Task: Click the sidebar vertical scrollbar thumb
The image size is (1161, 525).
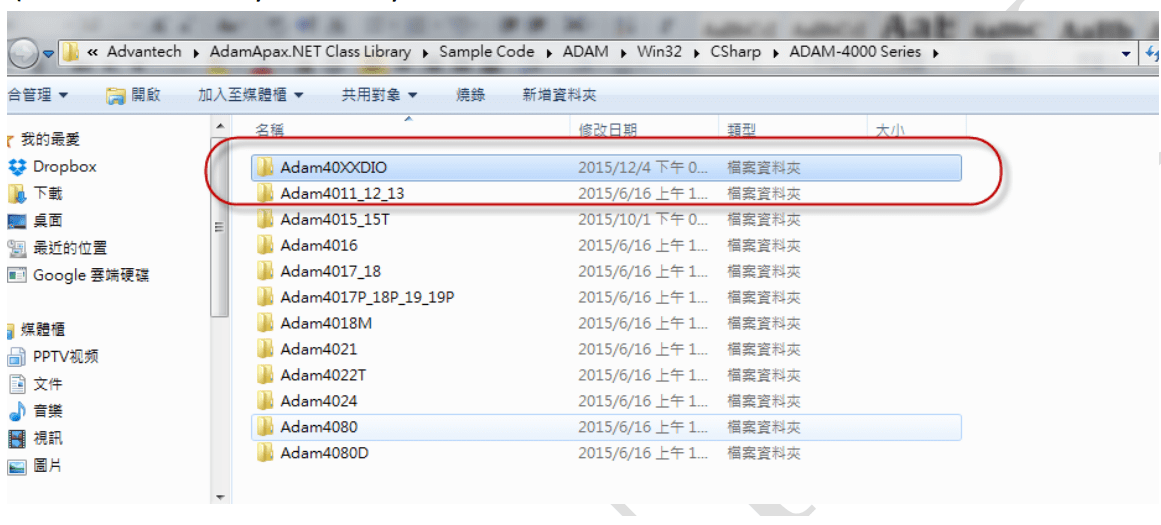Action: click(220, 227)
